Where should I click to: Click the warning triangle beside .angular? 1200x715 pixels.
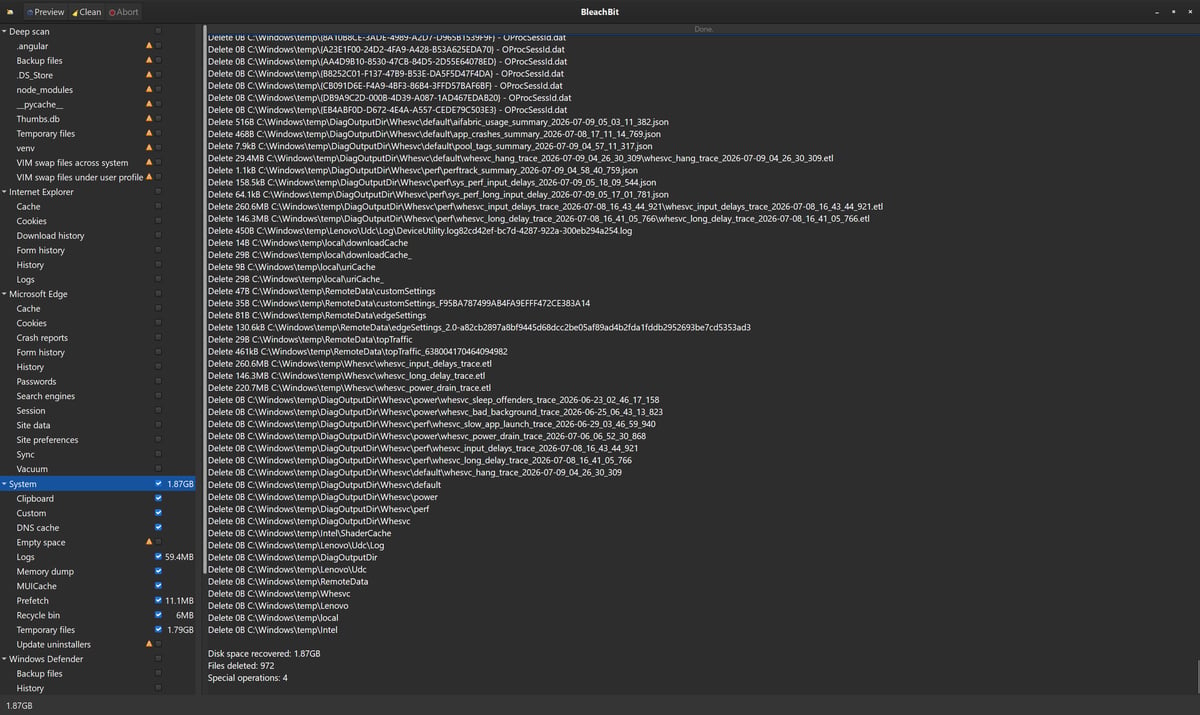tap(150, 46)
